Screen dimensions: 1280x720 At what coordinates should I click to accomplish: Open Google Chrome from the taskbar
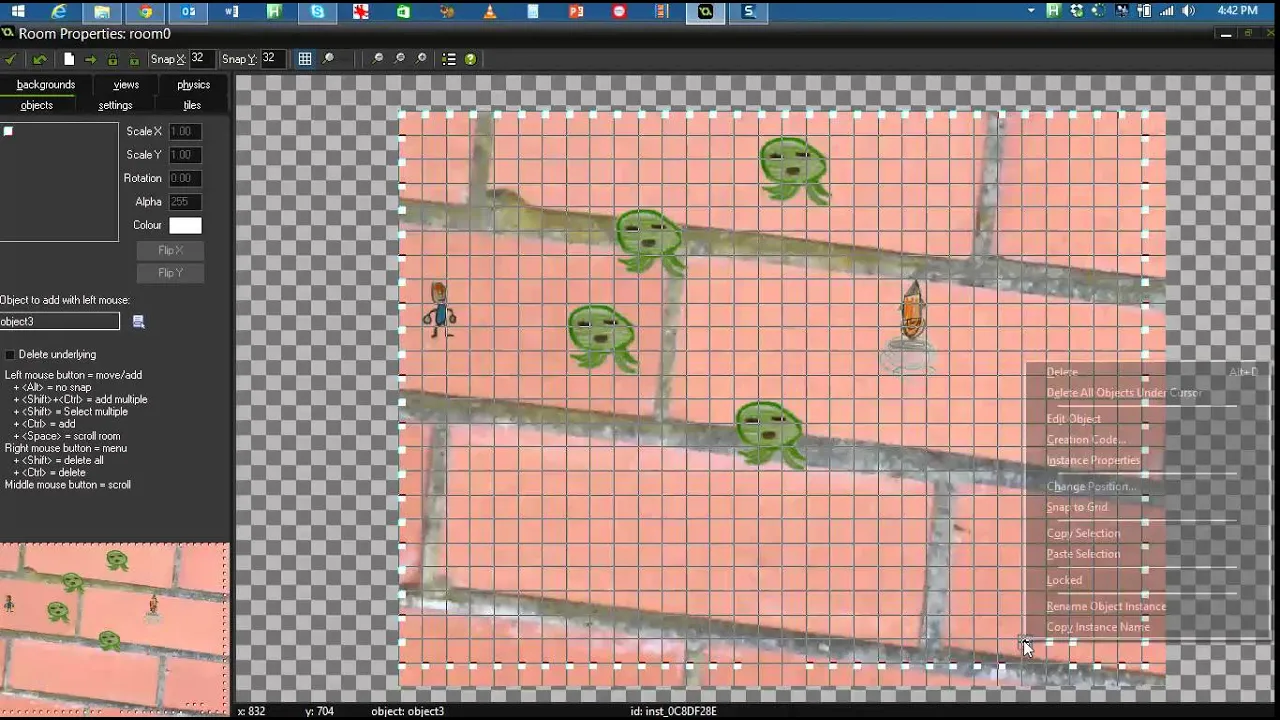coord(146,12)
